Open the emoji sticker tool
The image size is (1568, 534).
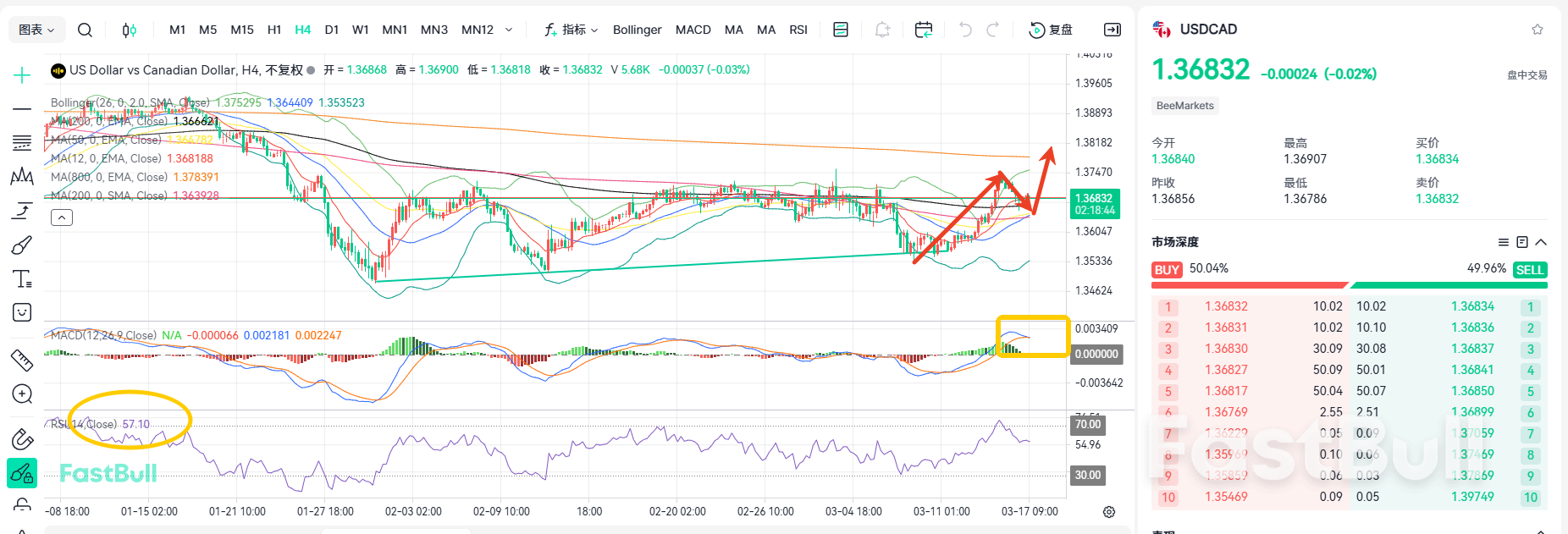(22, 313)
